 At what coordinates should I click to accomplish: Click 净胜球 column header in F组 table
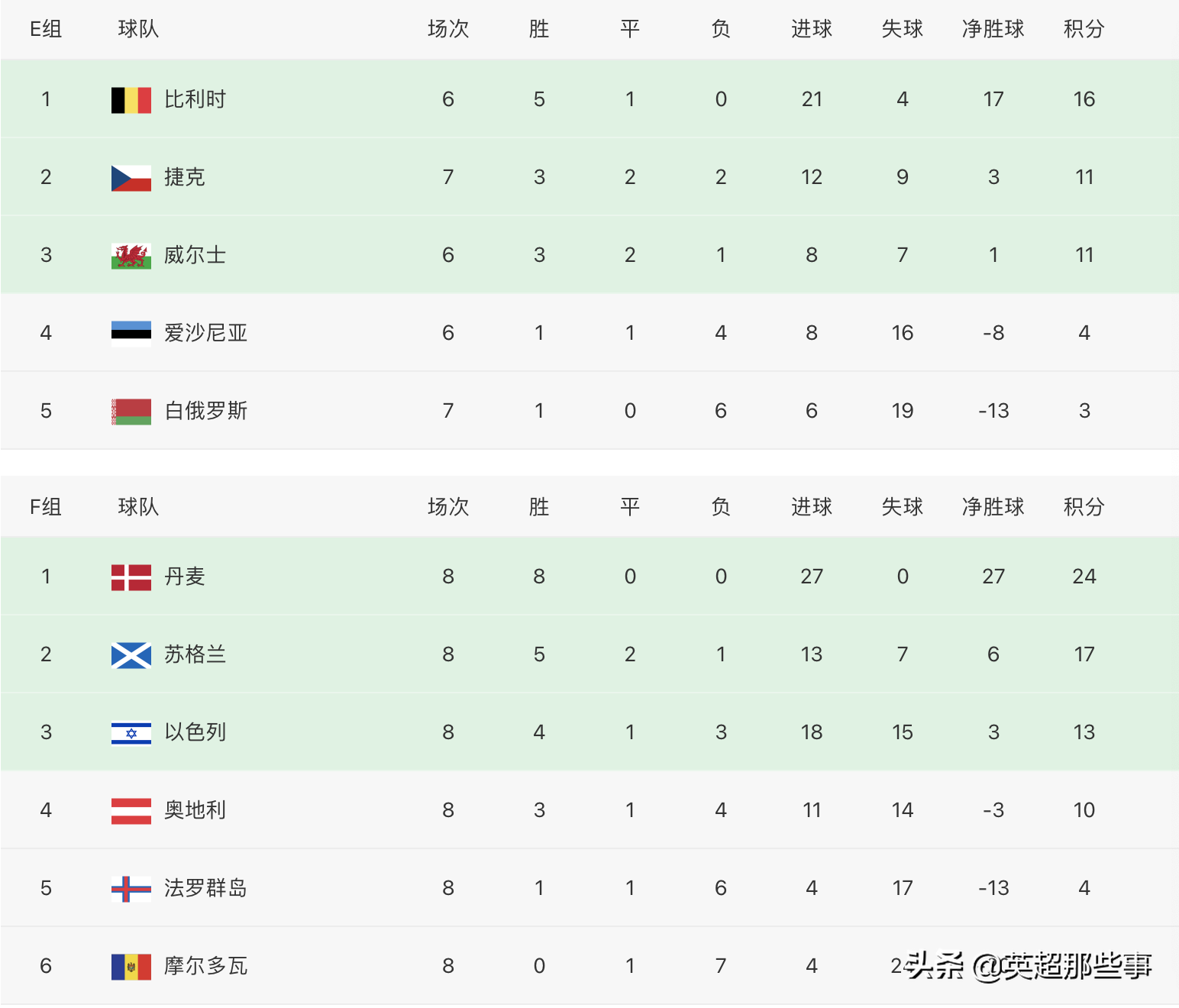993,507
